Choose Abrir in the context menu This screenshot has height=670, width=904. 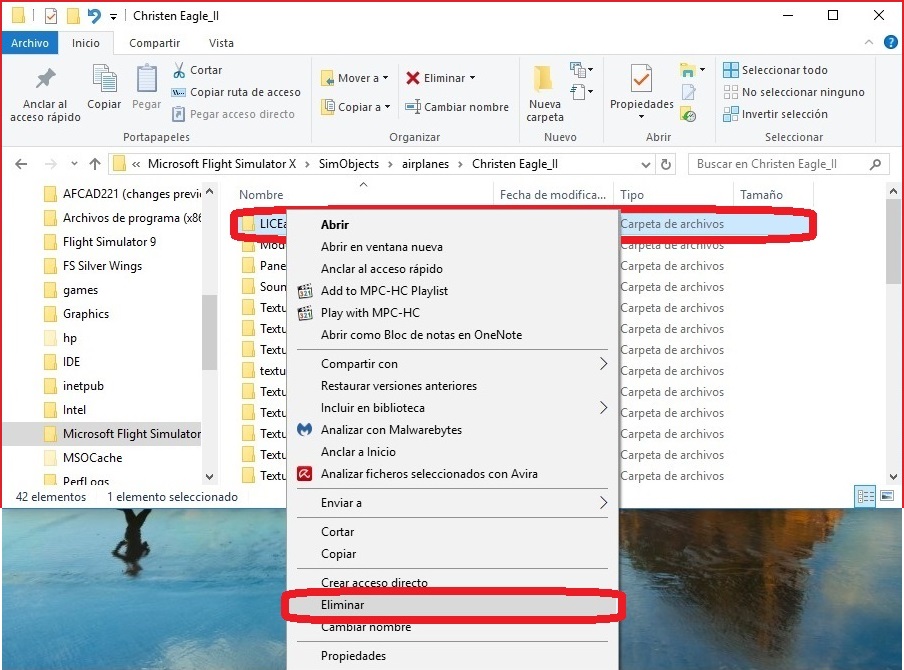(453, 225)
